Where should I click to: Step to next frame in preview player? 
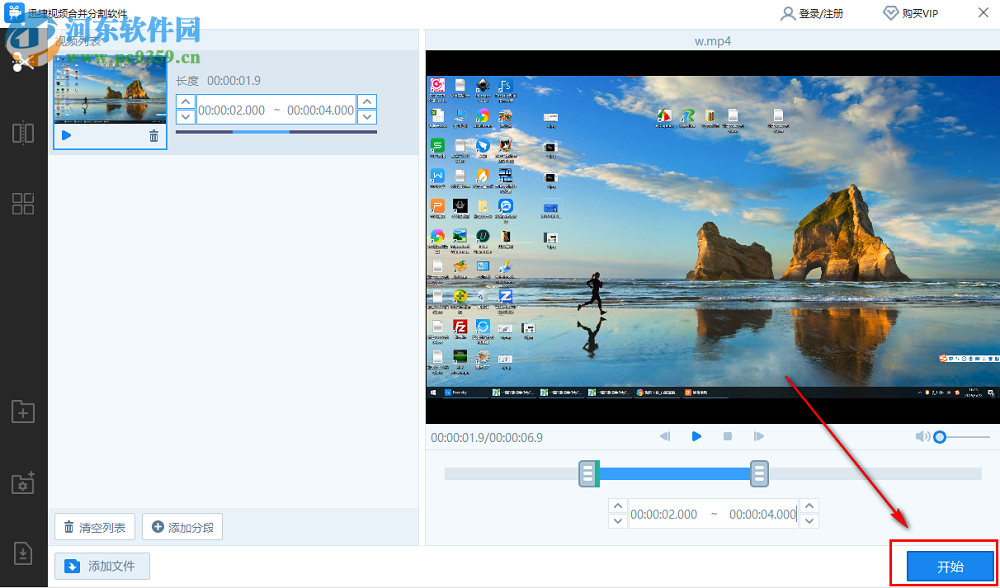click(759, 436)
